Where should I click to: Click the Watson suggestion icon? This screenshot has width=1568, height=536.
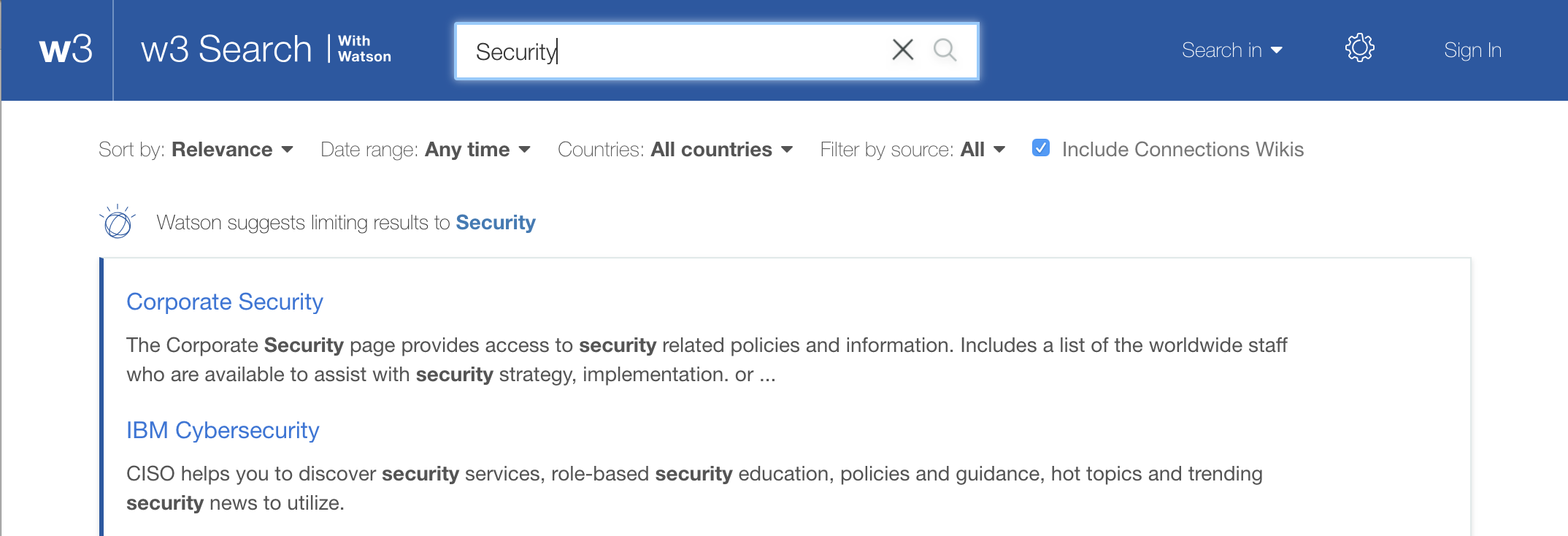(x=118, y=221)
